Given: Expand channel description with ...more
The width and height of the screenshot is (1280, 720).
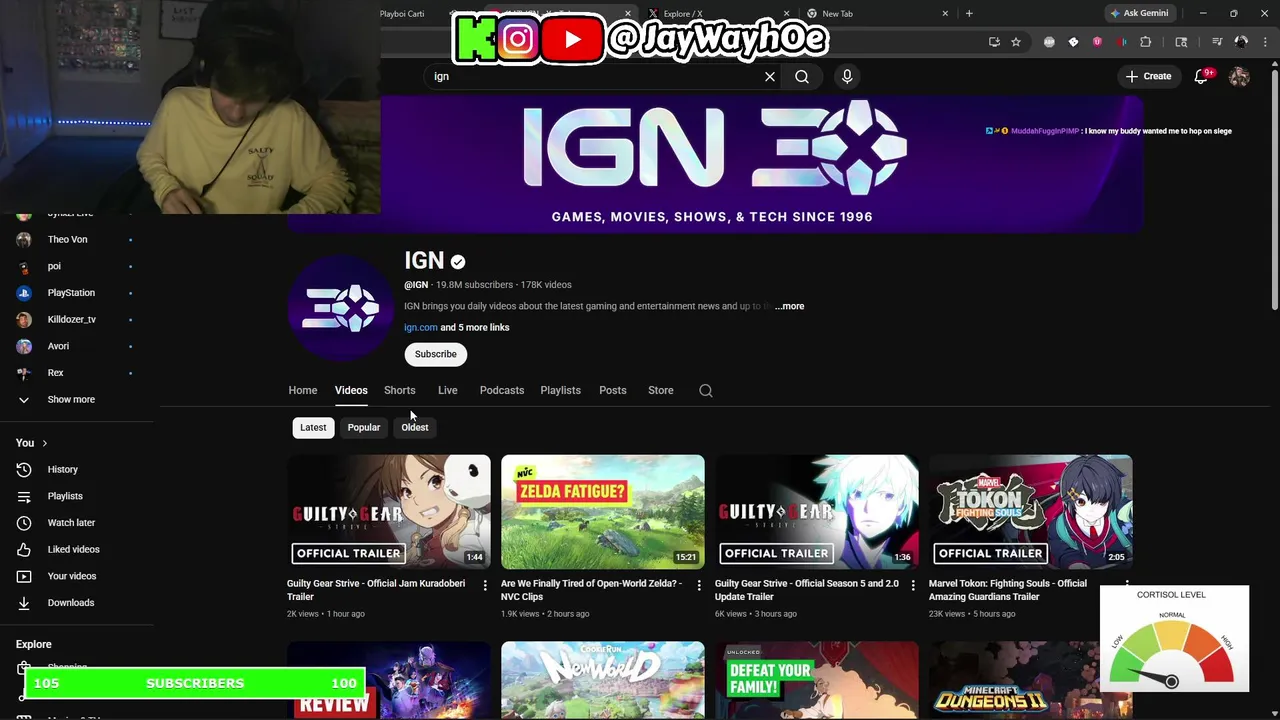Looking at the screenshot, I should click(789, 306).
